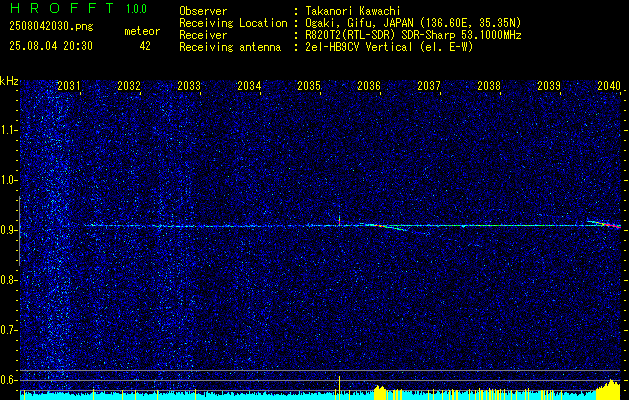
Task: Click the 2033 time axis marker
Action: tap(189, 85)
